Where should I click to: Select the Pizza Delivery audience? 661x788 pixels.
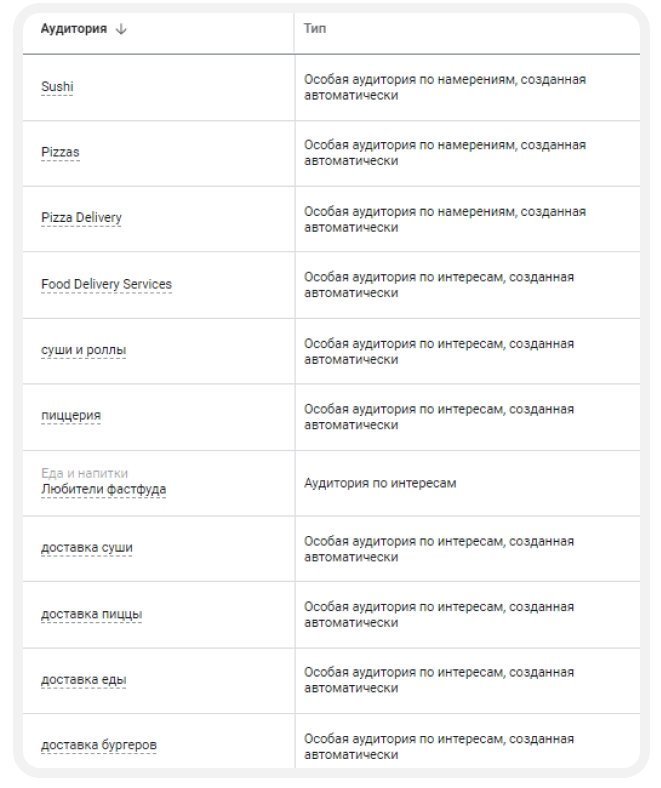point(81,218)
